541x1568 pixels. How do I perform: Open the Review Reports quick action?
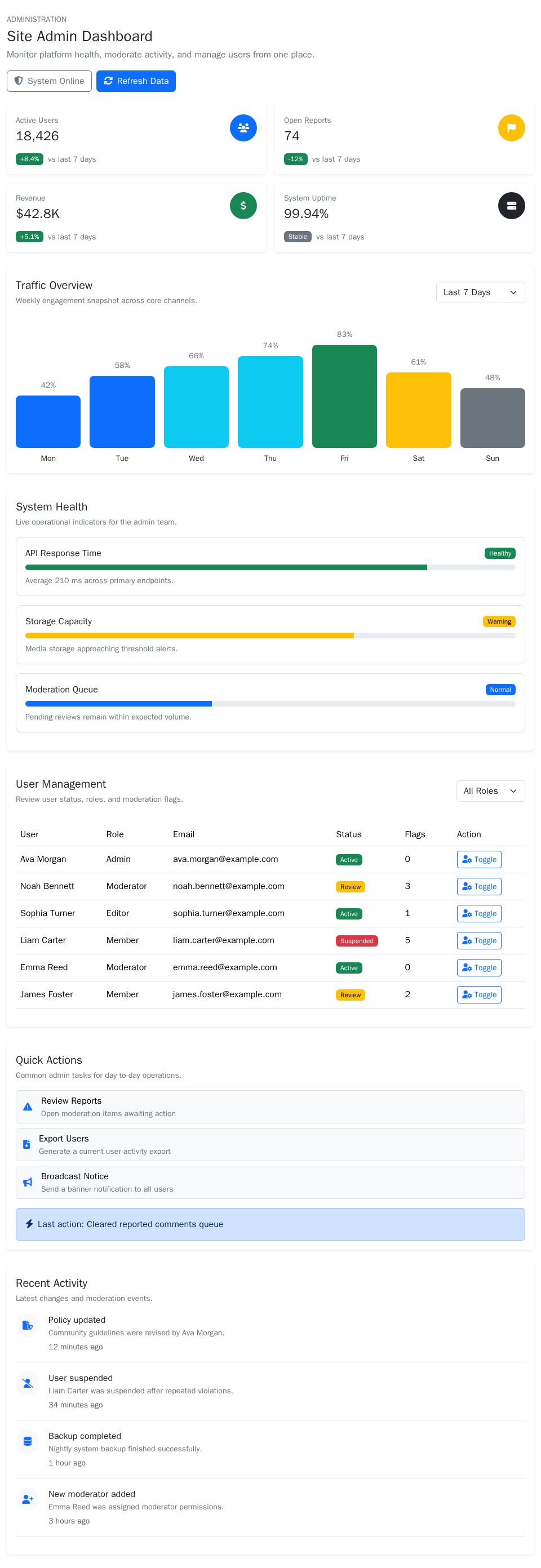tap(270, 1107)
